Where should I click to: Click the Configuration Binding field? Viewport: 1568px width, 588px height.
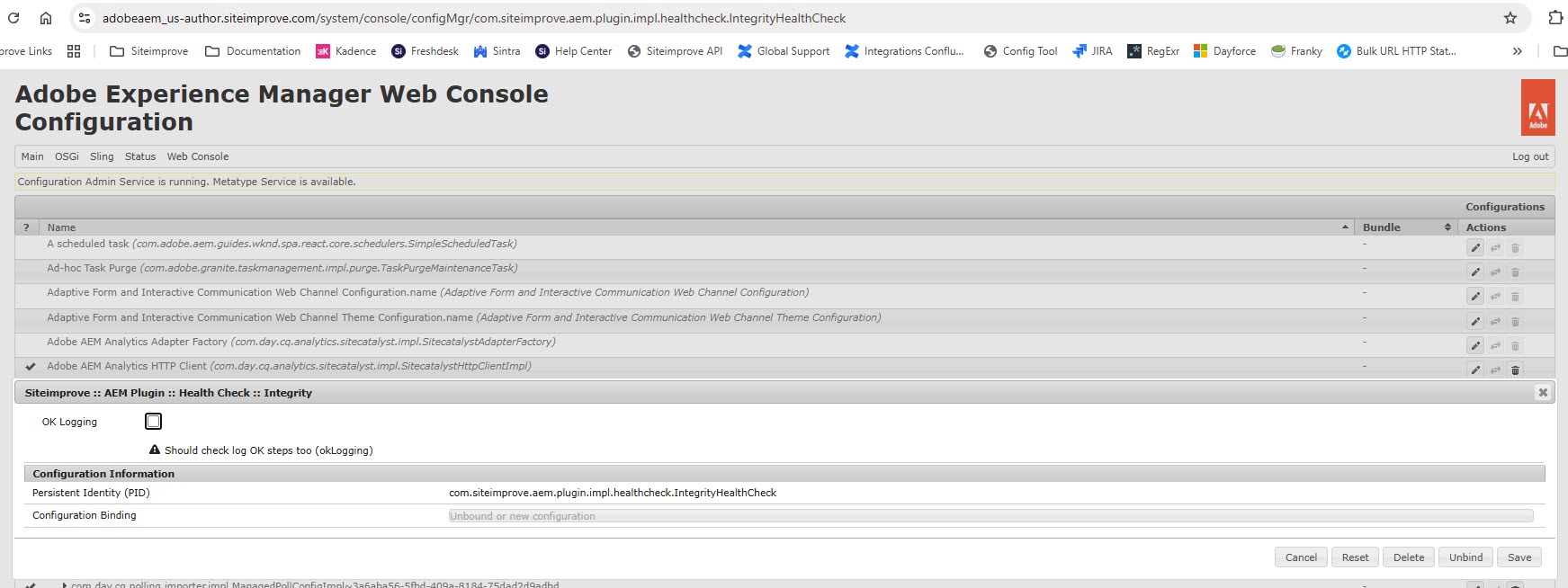pos(990,516)
